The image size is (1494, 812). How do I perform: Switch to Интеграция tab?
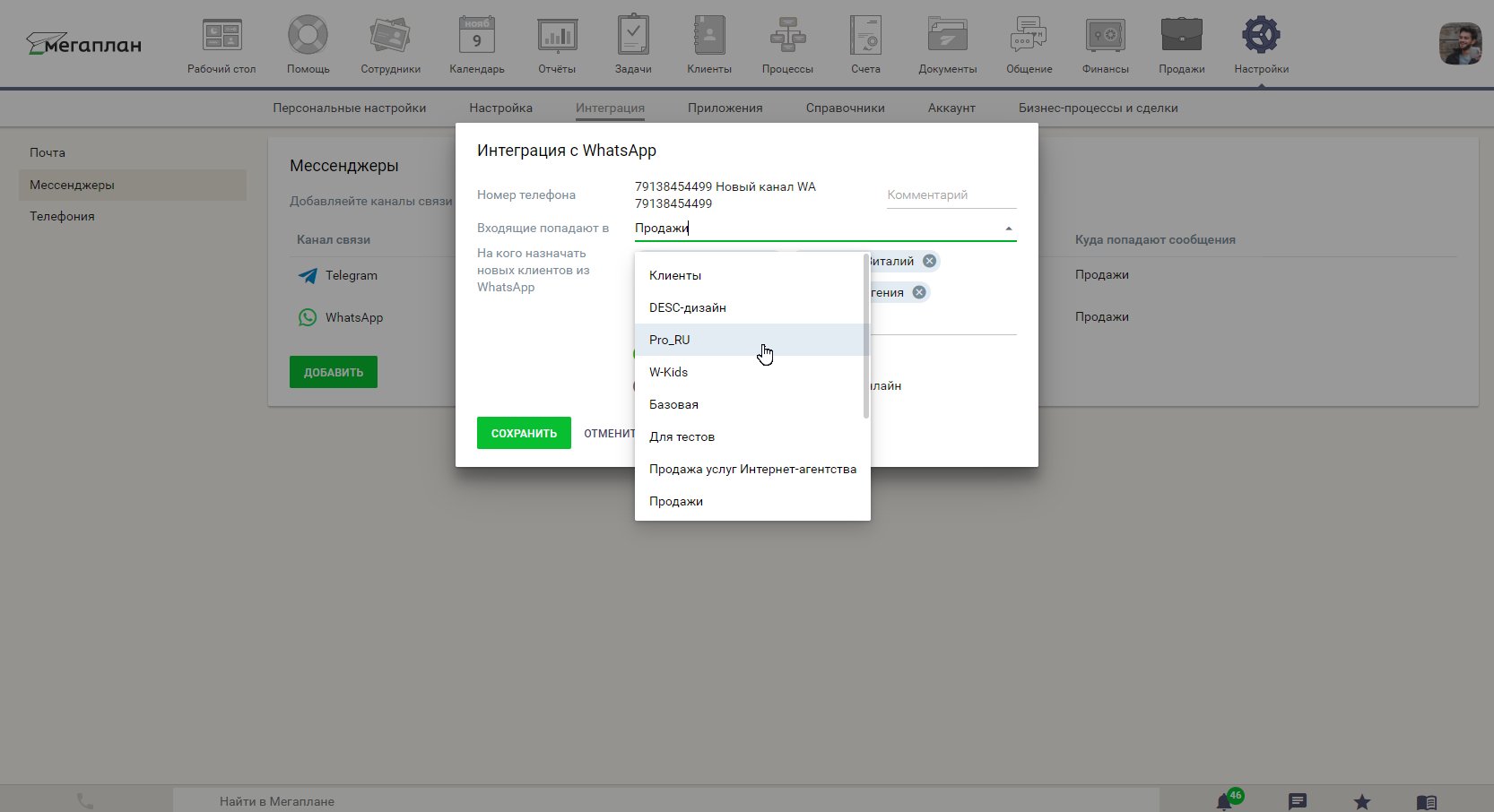[610, 108]
